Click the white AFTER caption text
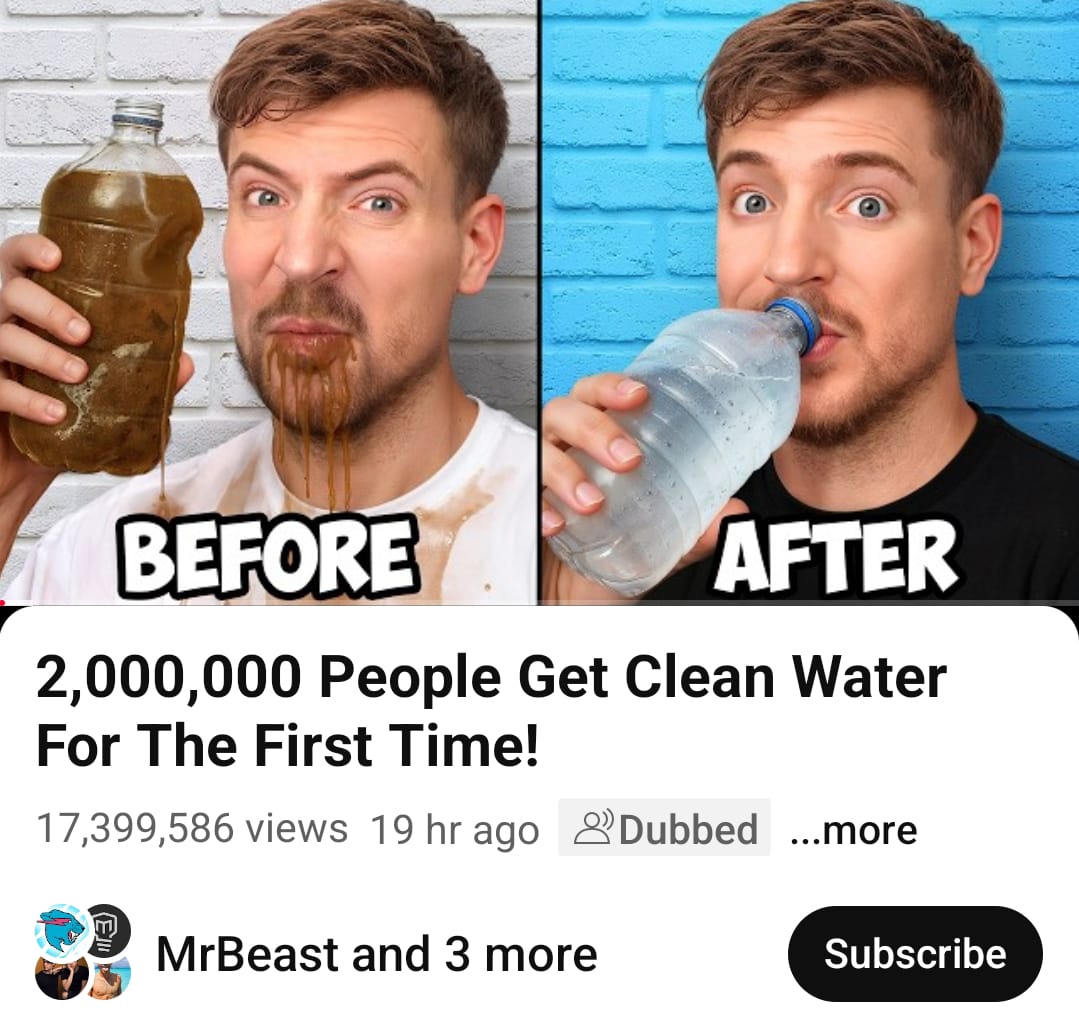The height and width of the screenshot is (1032, 1079). click(836, 556)
